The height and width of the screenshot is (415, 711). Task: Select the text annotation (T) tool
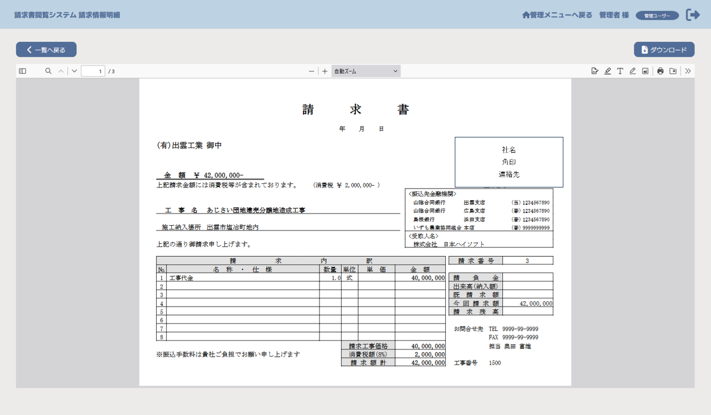coord(620,71)
